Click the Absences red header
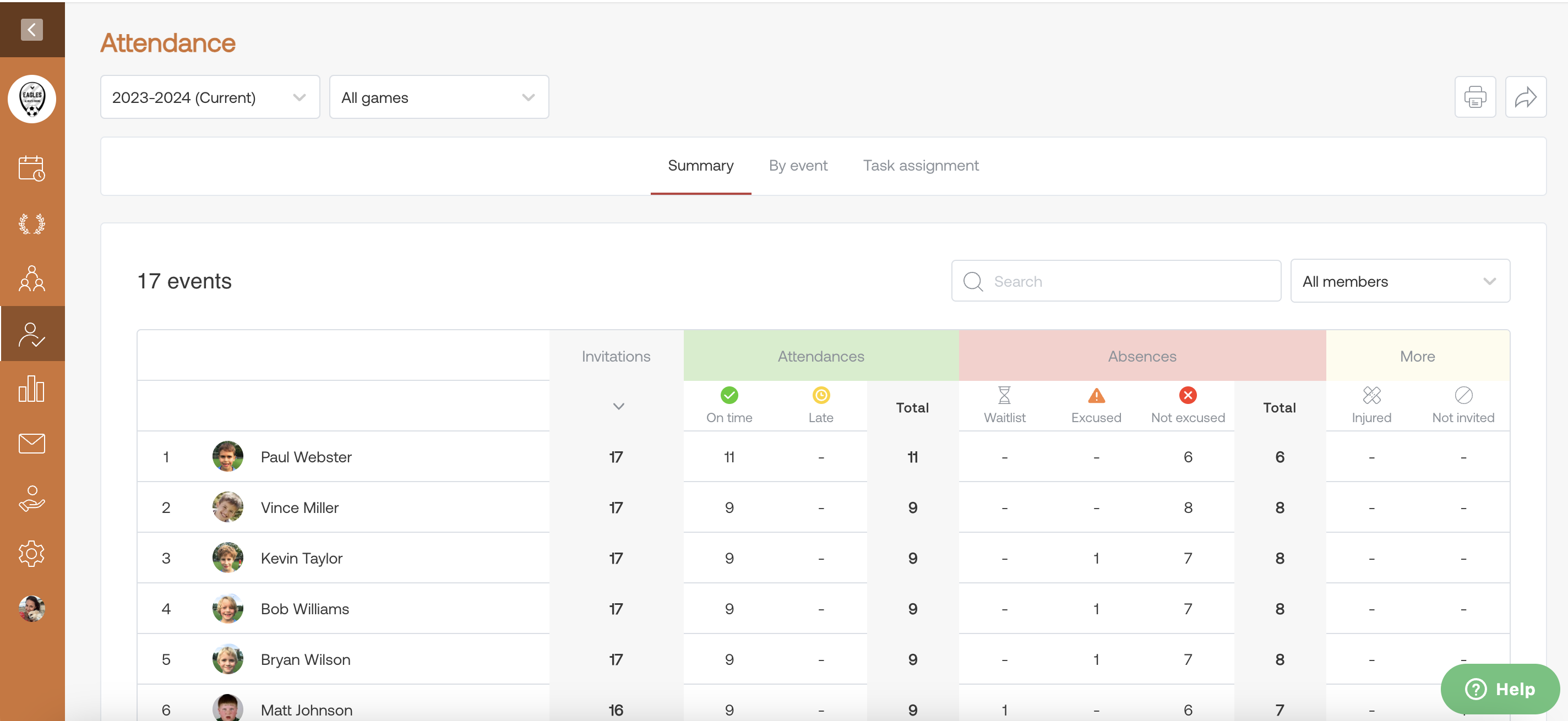The width and height of the screenshot is (1568, 721). click(x=1142, y=357)
